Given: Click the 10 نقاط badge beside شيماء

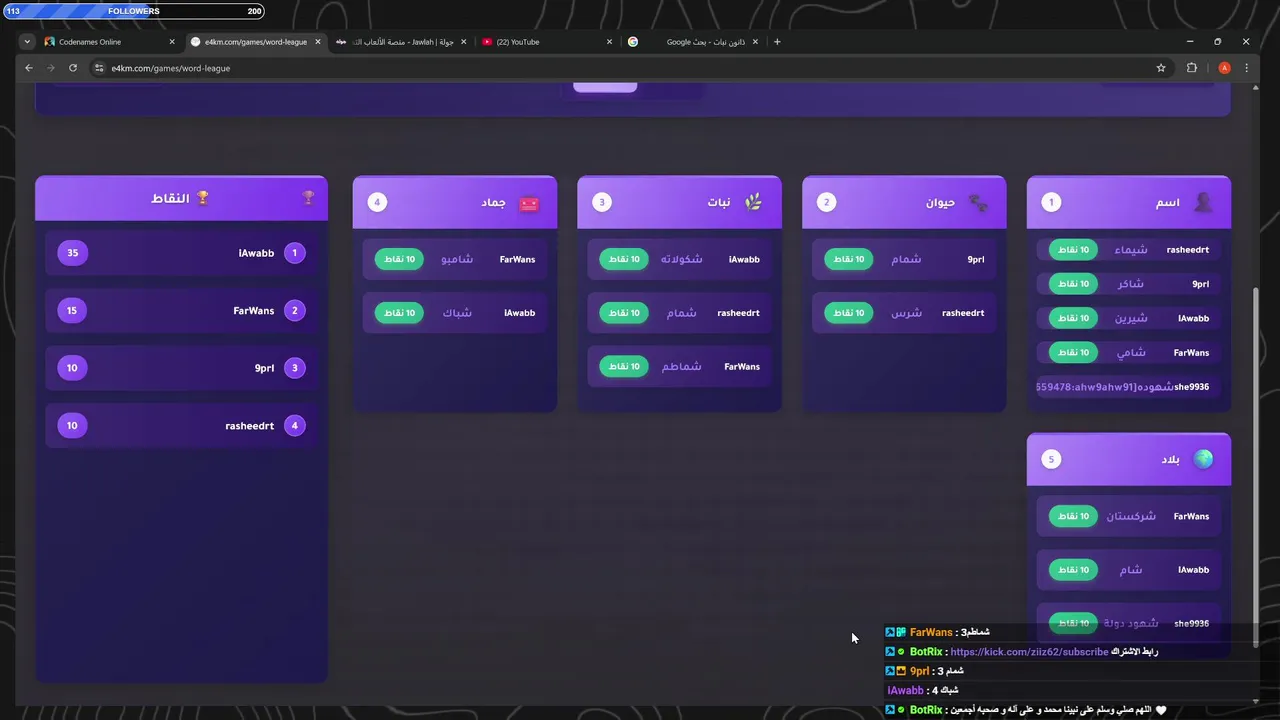Looking at the screenshot, I should coord(1073,250).
